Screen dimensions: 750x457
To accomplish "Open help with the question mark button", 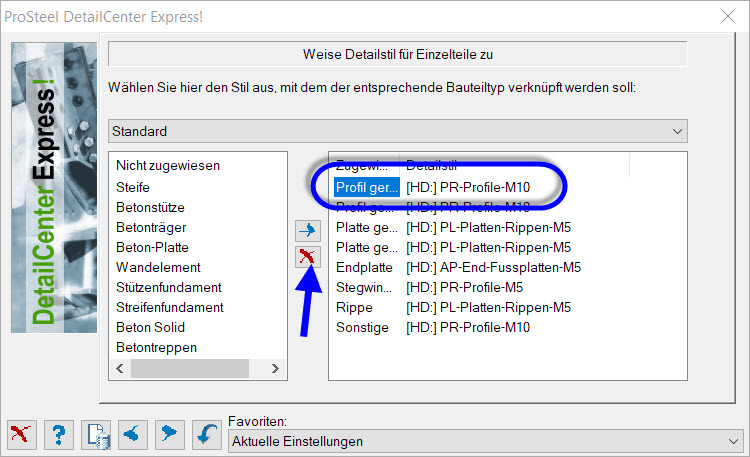I will (59, 435).
